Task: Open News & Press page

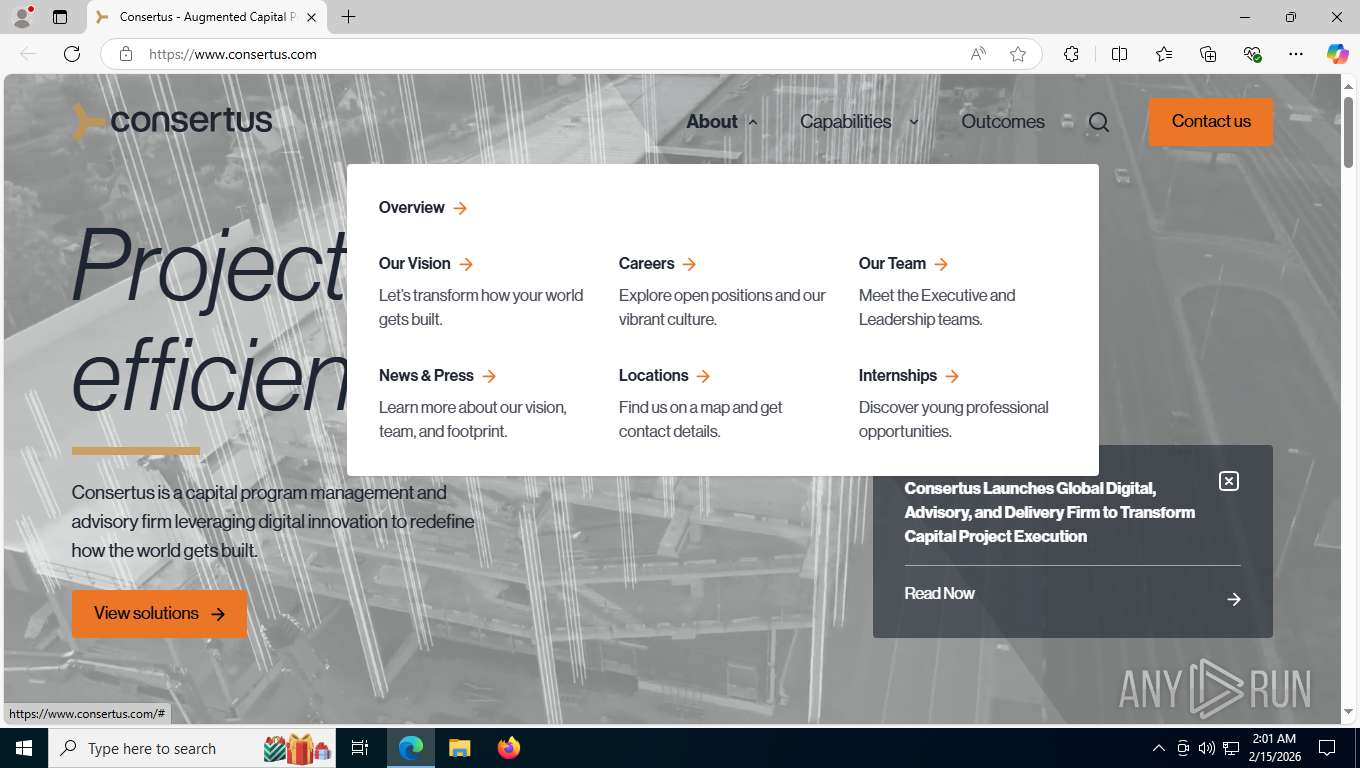Action: (437, 376)
